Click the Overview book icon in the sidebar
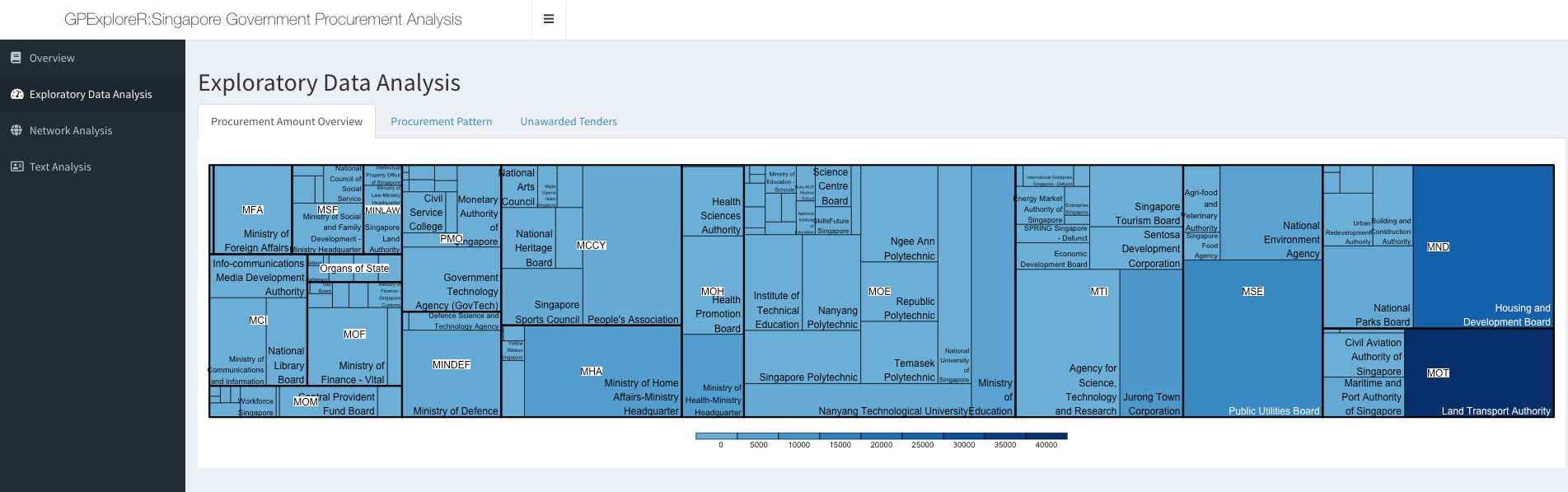 [16, 58]
